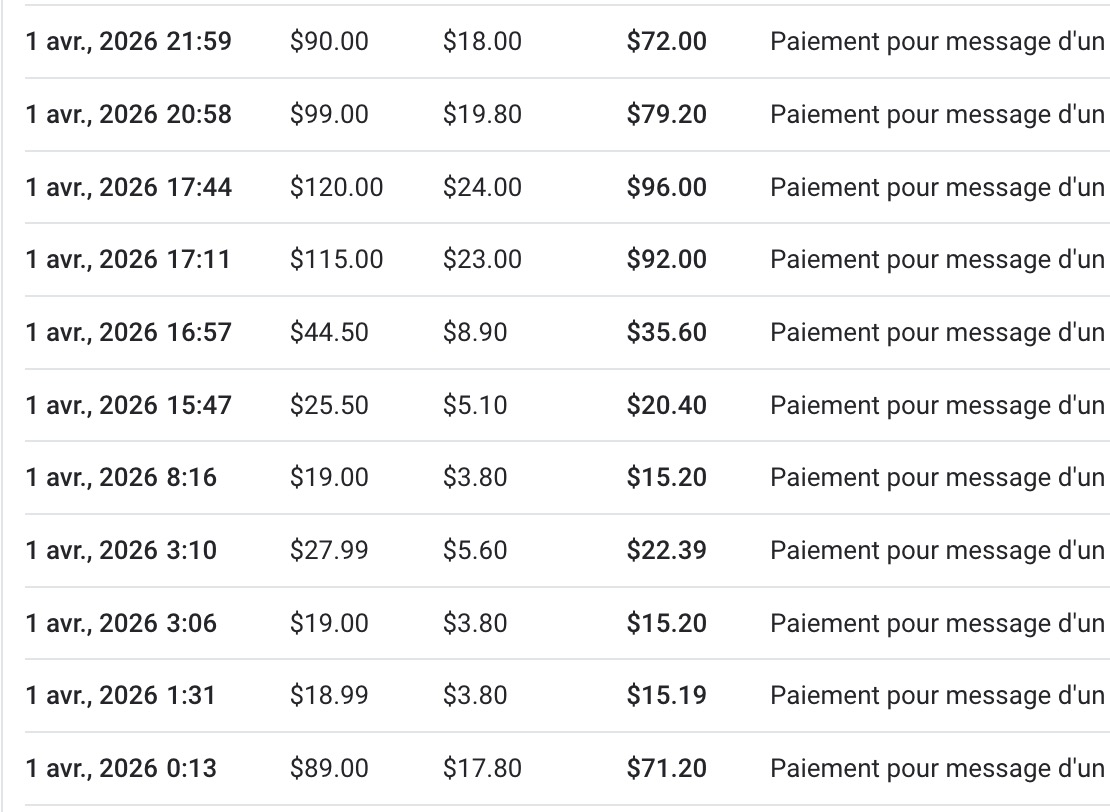This screenshot has width=1110, height=812.
Task: Click the $22.39 net amount
Action: coord(666,551)
